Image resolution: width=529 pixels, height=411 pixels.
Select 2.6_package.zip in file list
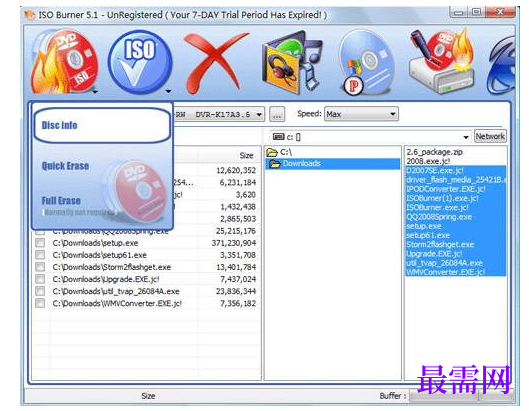click(435, 152)
